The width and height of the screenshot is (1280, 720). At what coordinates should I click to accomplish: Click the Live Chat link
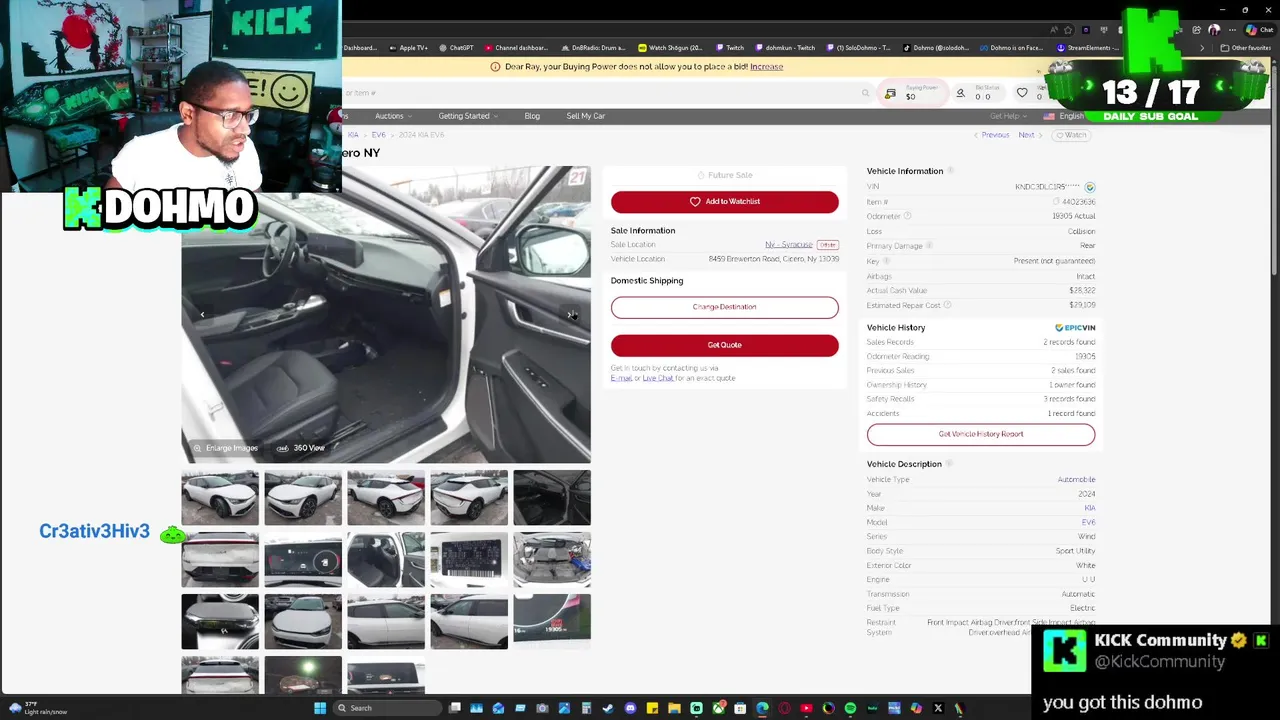click(x=657, y=378)
